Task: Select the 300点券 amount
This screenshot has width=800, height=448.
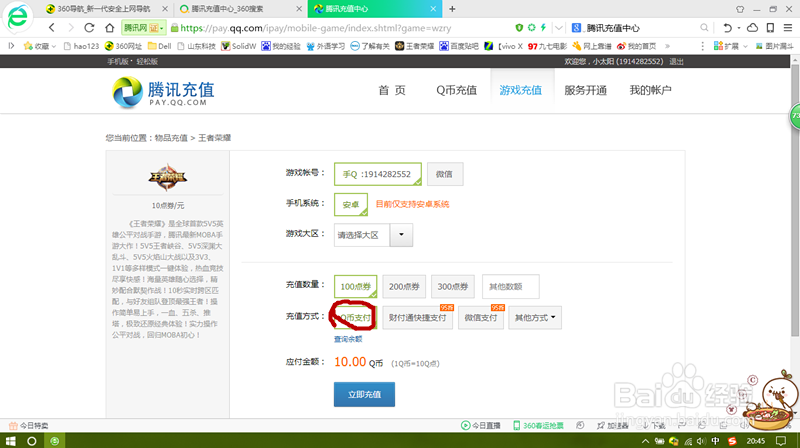Action: 453,286
